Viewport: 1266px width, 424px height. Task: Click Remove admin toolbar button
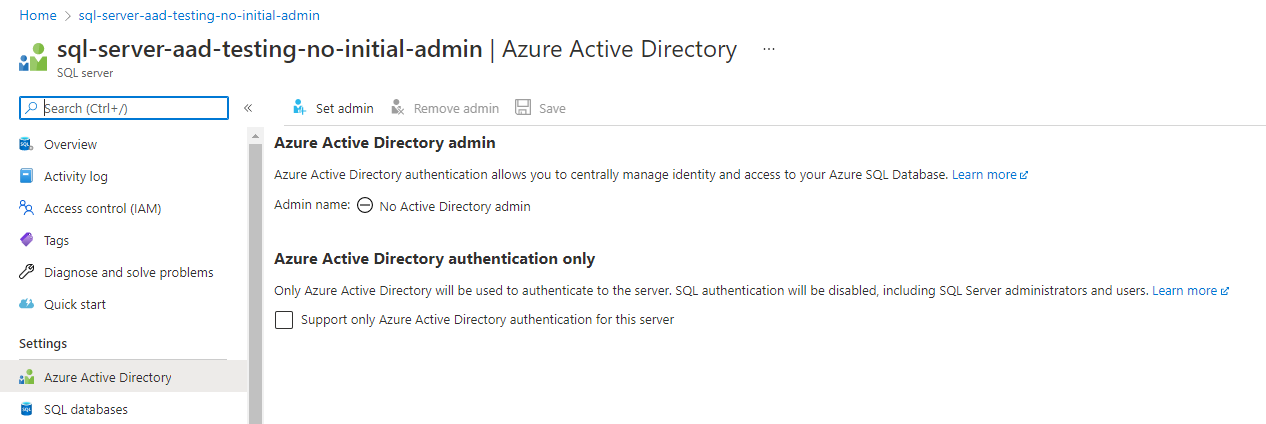pos(445,108)
